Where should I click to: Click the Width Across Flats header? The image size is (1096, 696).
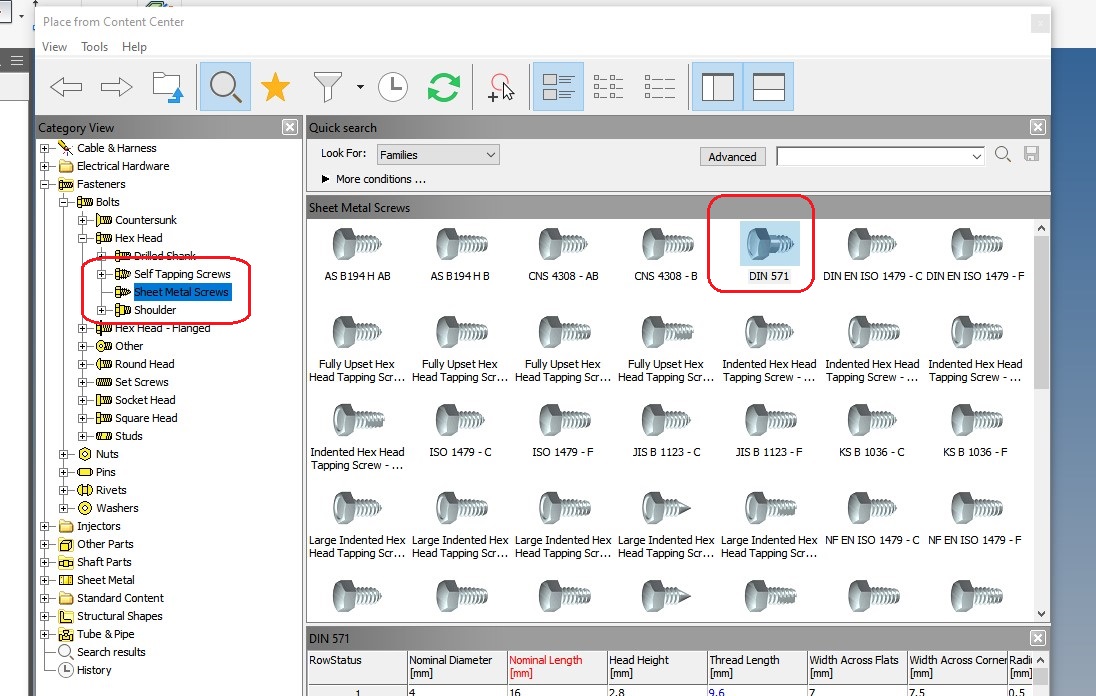pos(857,667)
